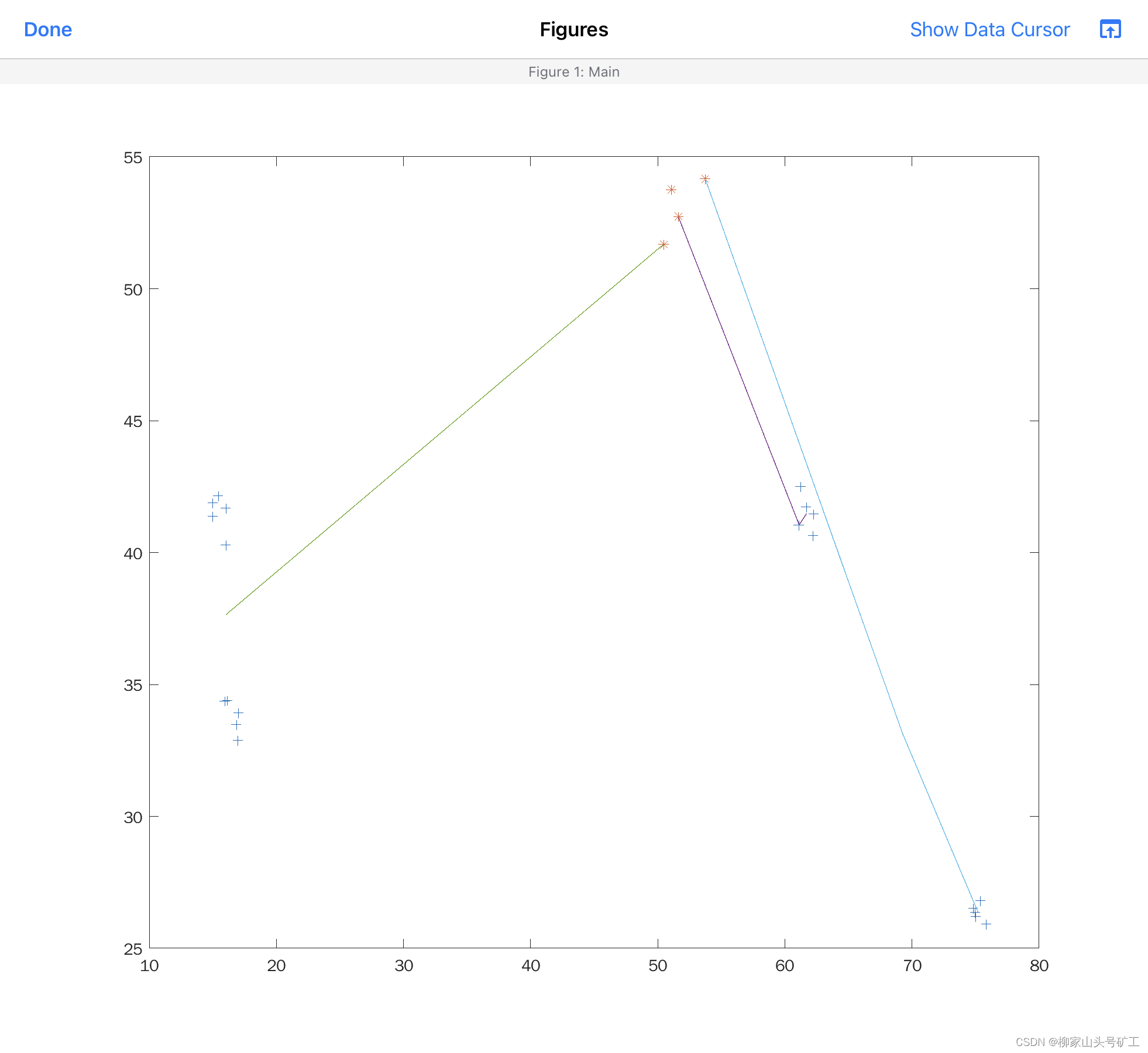This screenshot has width=1148, height=1053.
Task: Click plus marker at purple line's lower end
Action: coord(798,525)
